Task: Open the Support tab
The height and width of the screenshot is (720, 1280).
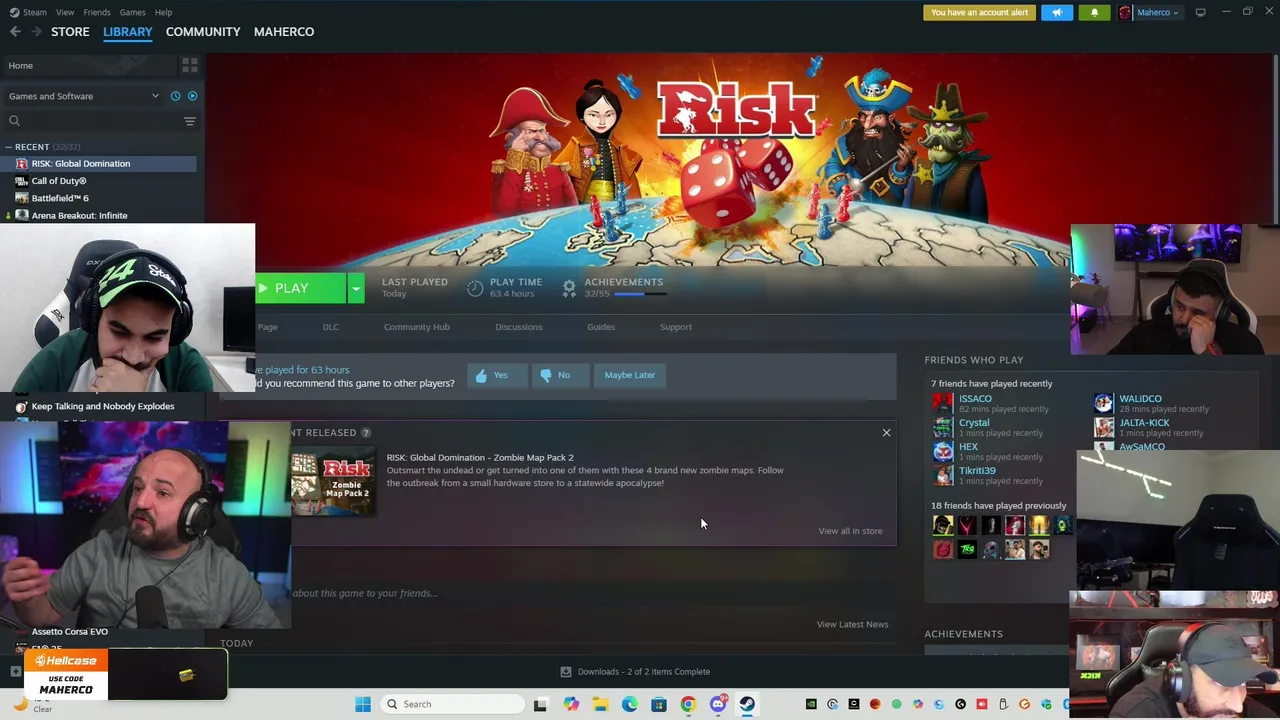Action: [x=676, y=327]
